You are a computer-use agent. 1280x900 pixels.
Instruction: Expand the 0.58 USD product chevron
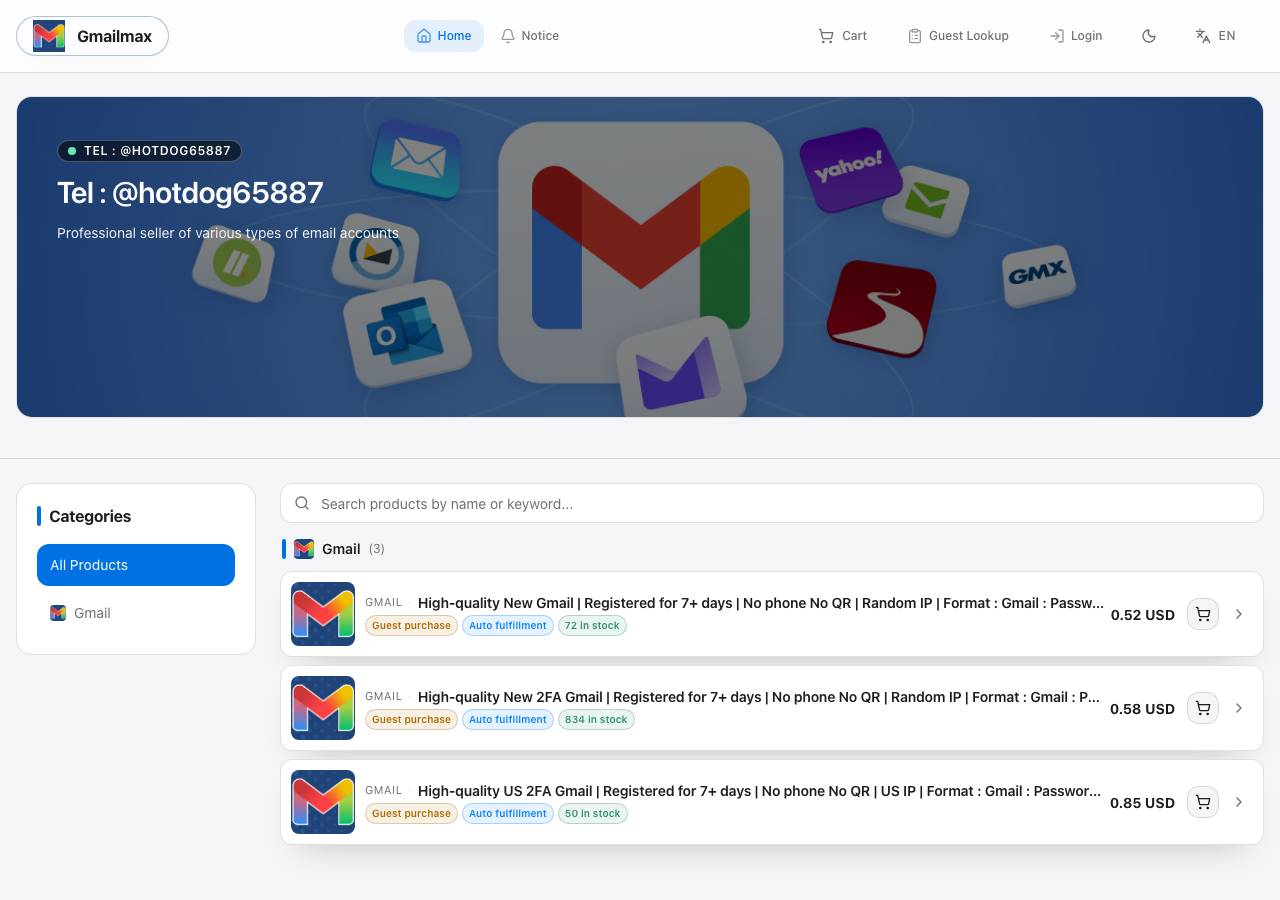click(1239, 708)
